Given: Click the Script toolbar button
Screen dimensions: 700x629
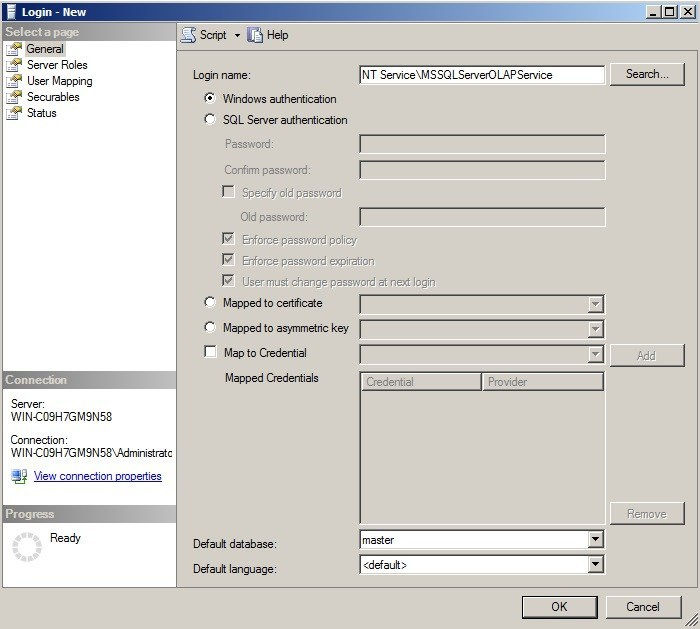Looking at the screenshot, I should (x=205, y=35).
